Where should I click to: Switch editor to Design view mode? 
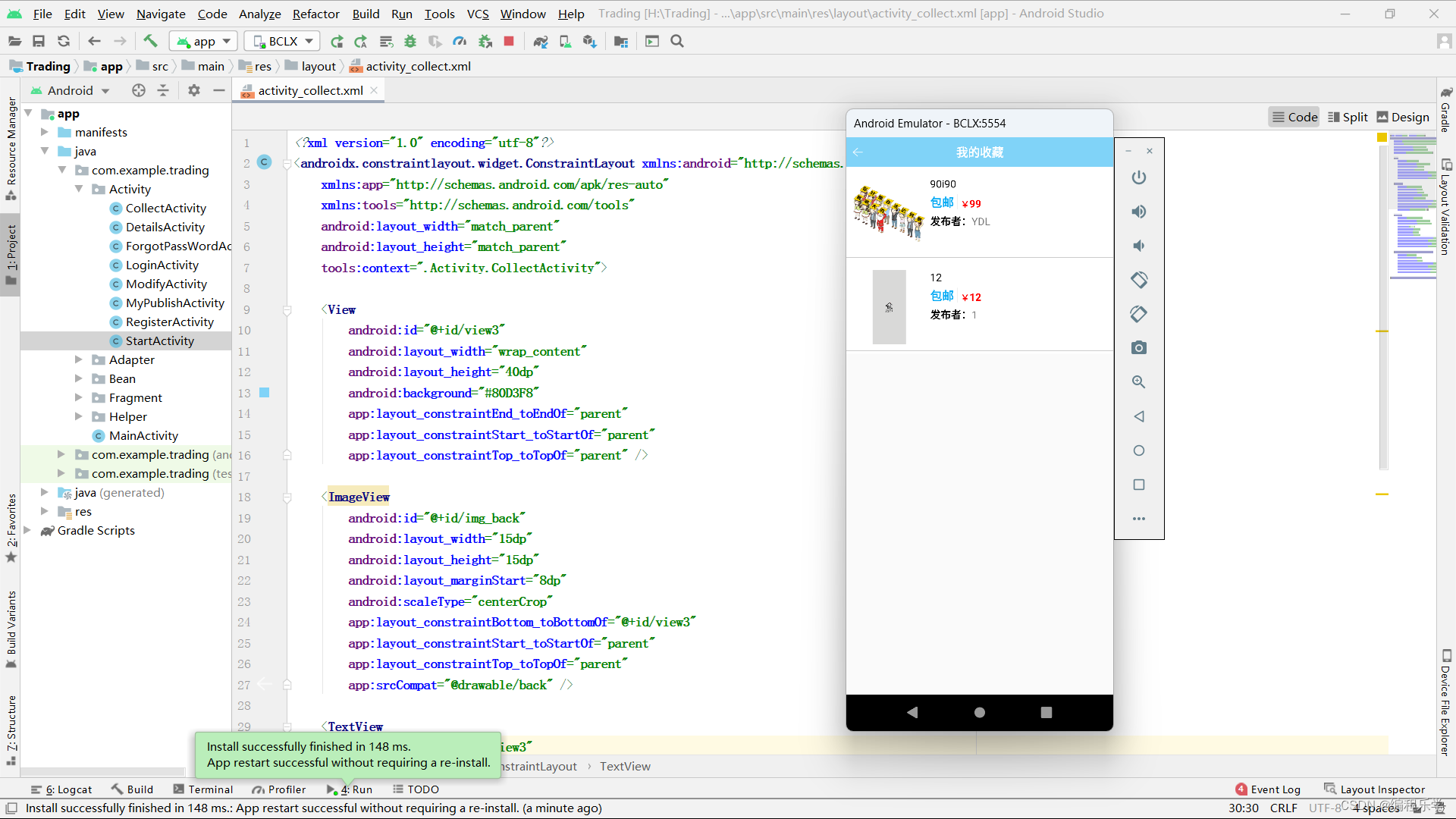click(x=1403, y=117)
